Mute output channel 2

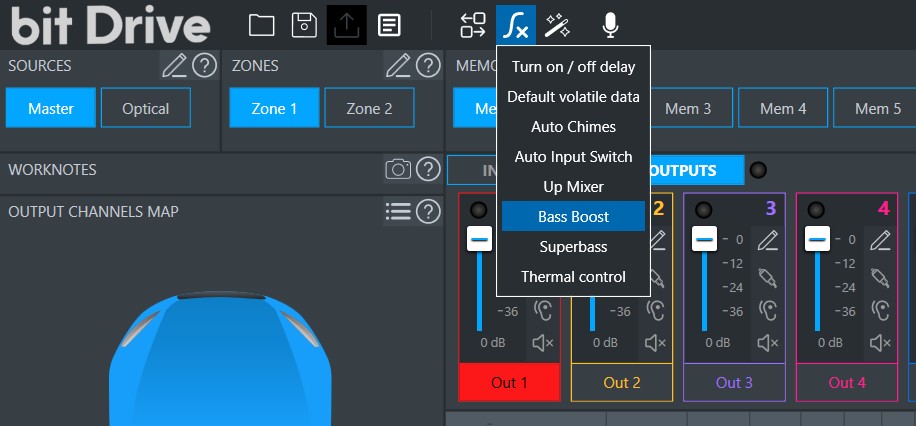click(x=655, y=343)
